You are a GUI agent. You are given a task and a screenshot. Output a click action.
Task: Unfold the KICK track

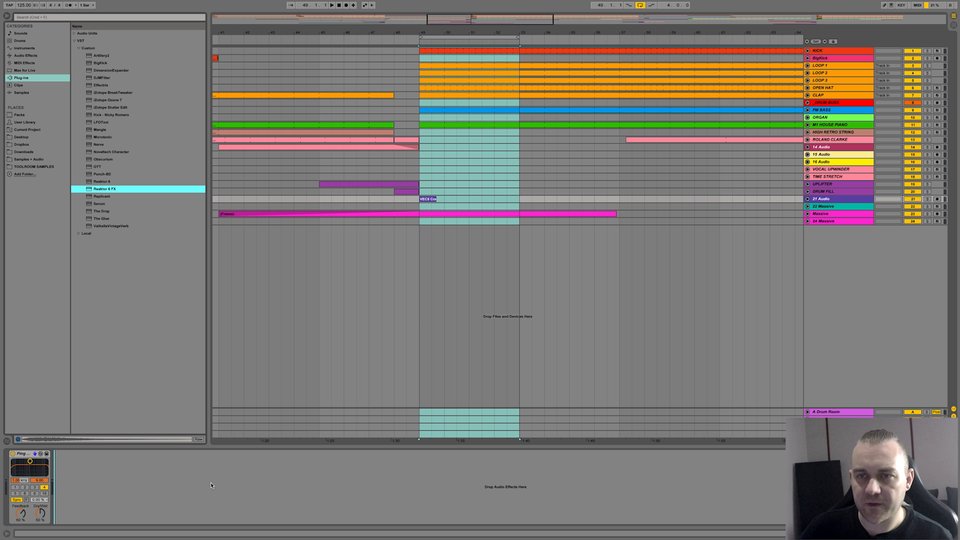click(808, 51)
